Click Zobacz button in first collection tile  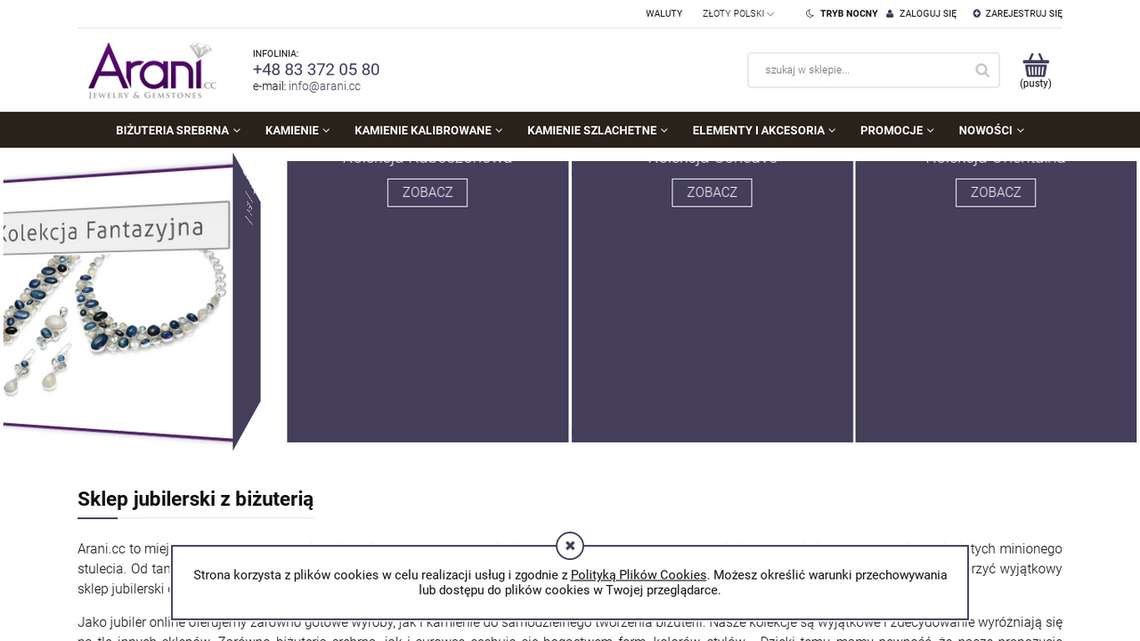(427, 192)
